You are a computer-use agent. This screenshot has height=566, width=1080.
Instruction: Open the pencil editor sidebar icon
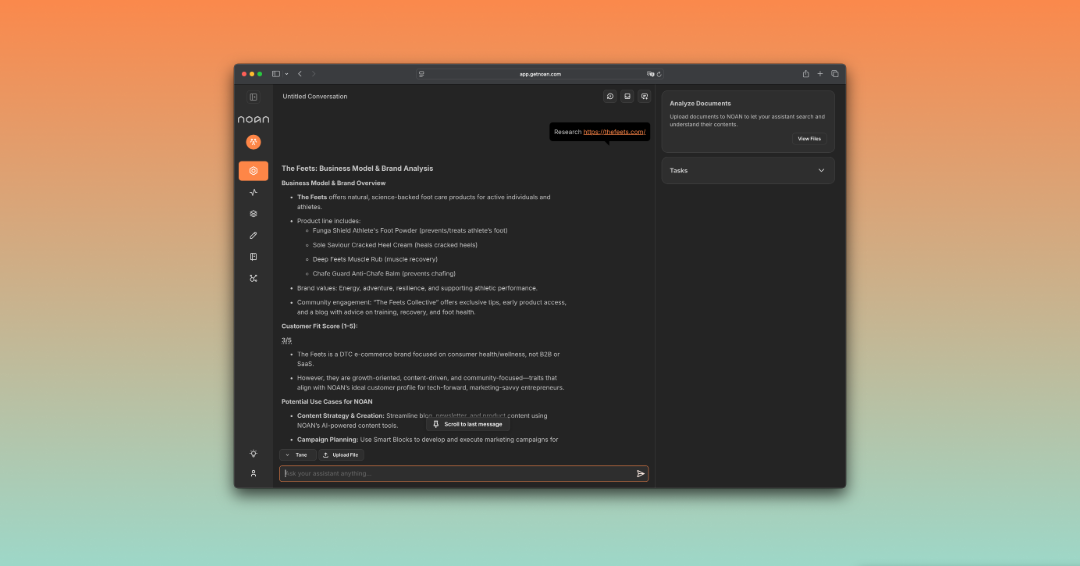(253, 235)
